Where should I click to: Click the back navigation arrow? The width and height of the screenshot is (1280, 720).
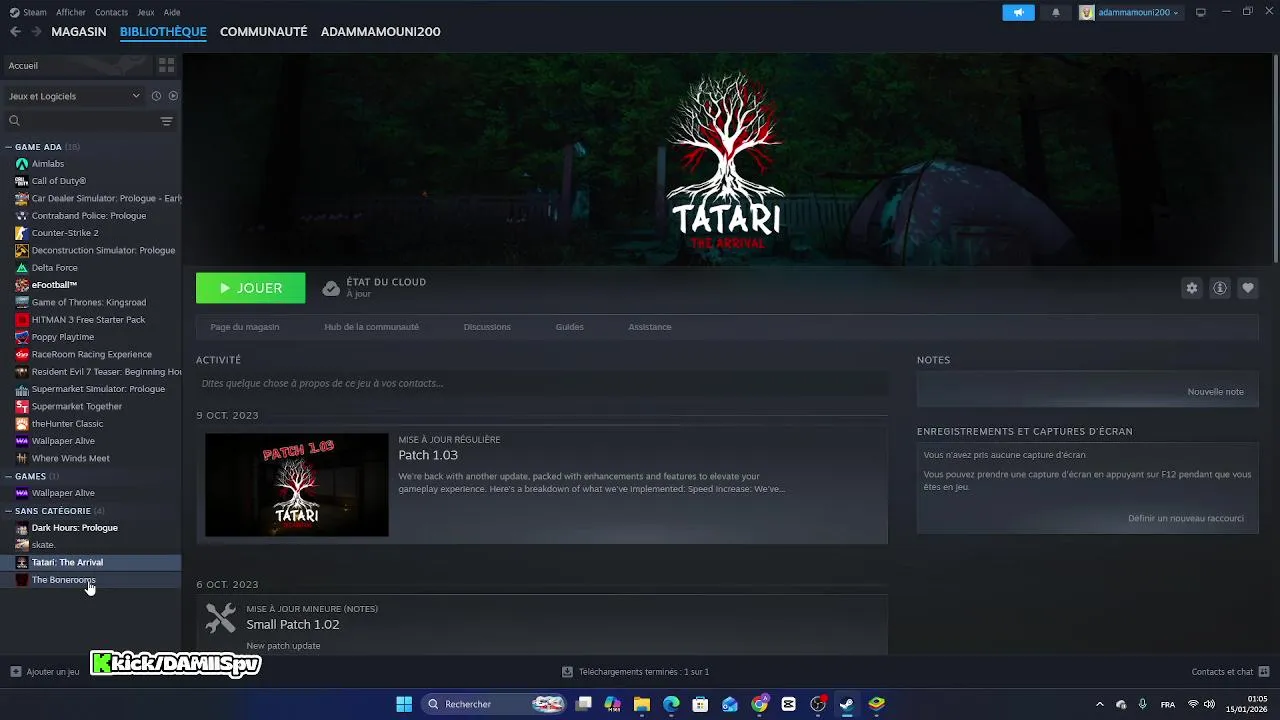(x=15, y=32)
